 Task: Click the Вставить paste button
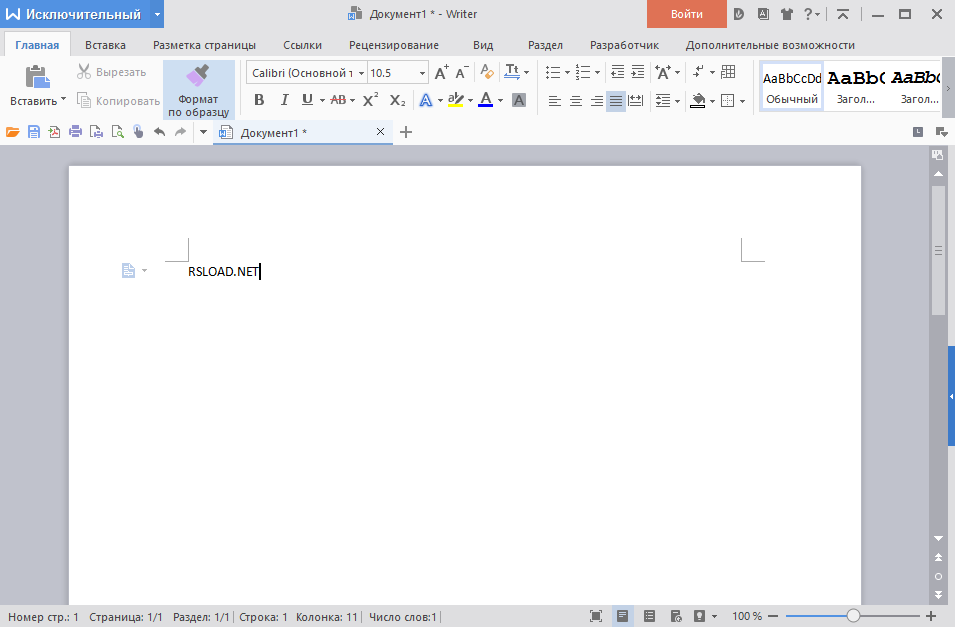pos(36,86)
